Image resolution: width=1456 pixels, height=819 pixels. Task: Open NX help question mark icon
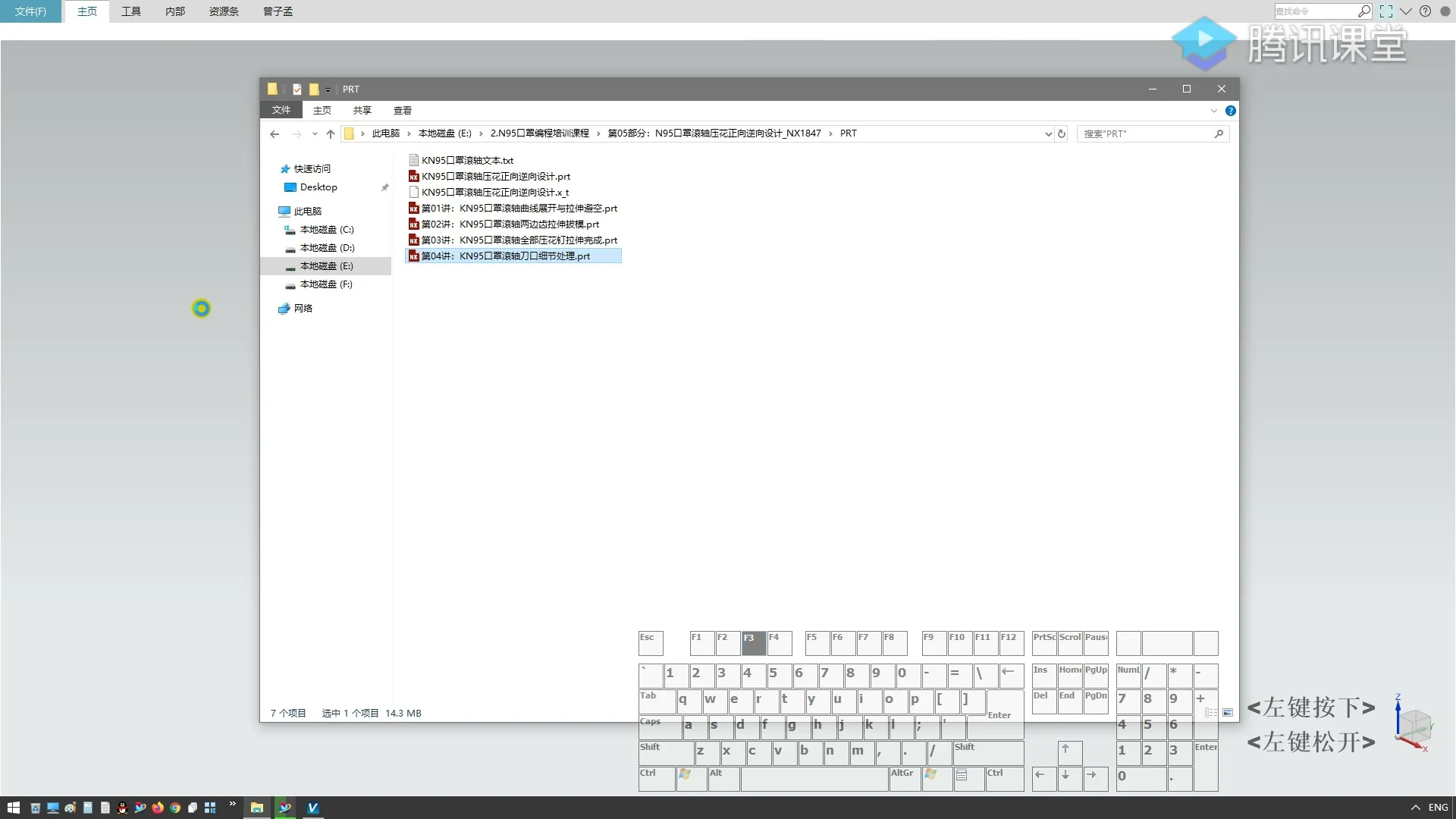pyautogui.click(x=1425, y=11)
